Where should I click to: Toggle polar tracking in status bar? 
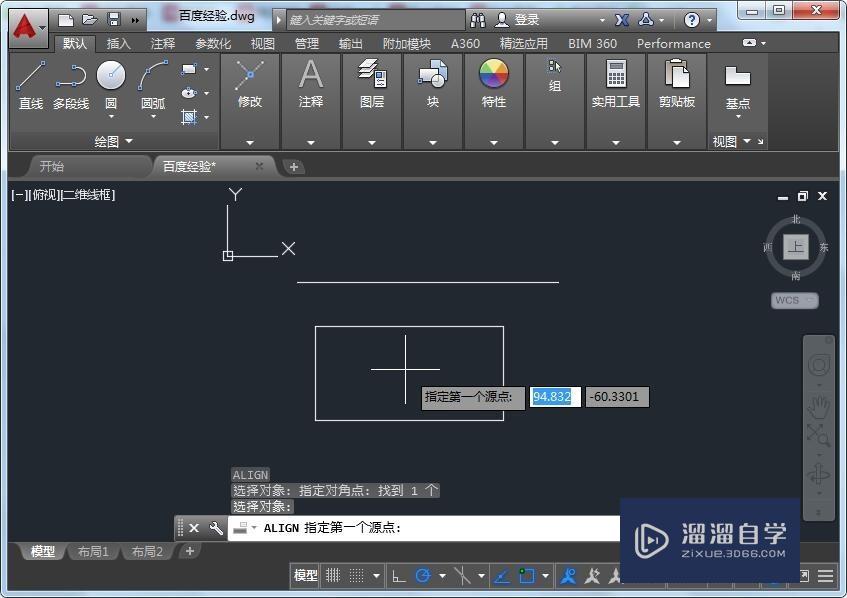(423, 576)
